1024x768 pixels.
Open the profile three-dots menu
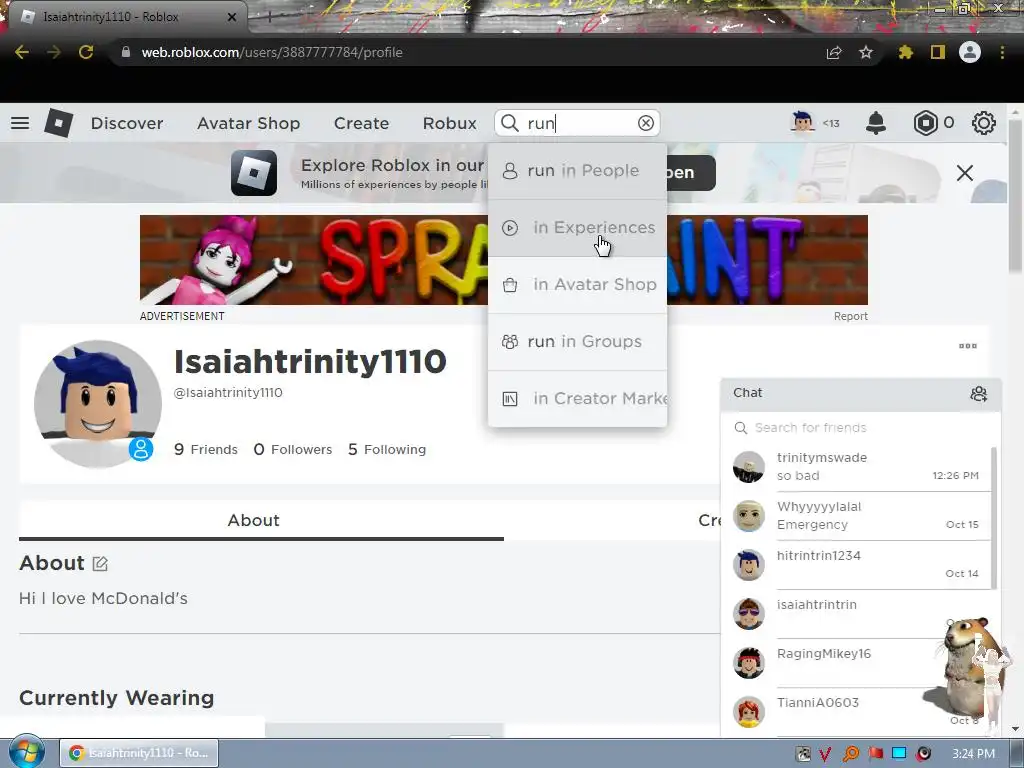pos(967,346)
